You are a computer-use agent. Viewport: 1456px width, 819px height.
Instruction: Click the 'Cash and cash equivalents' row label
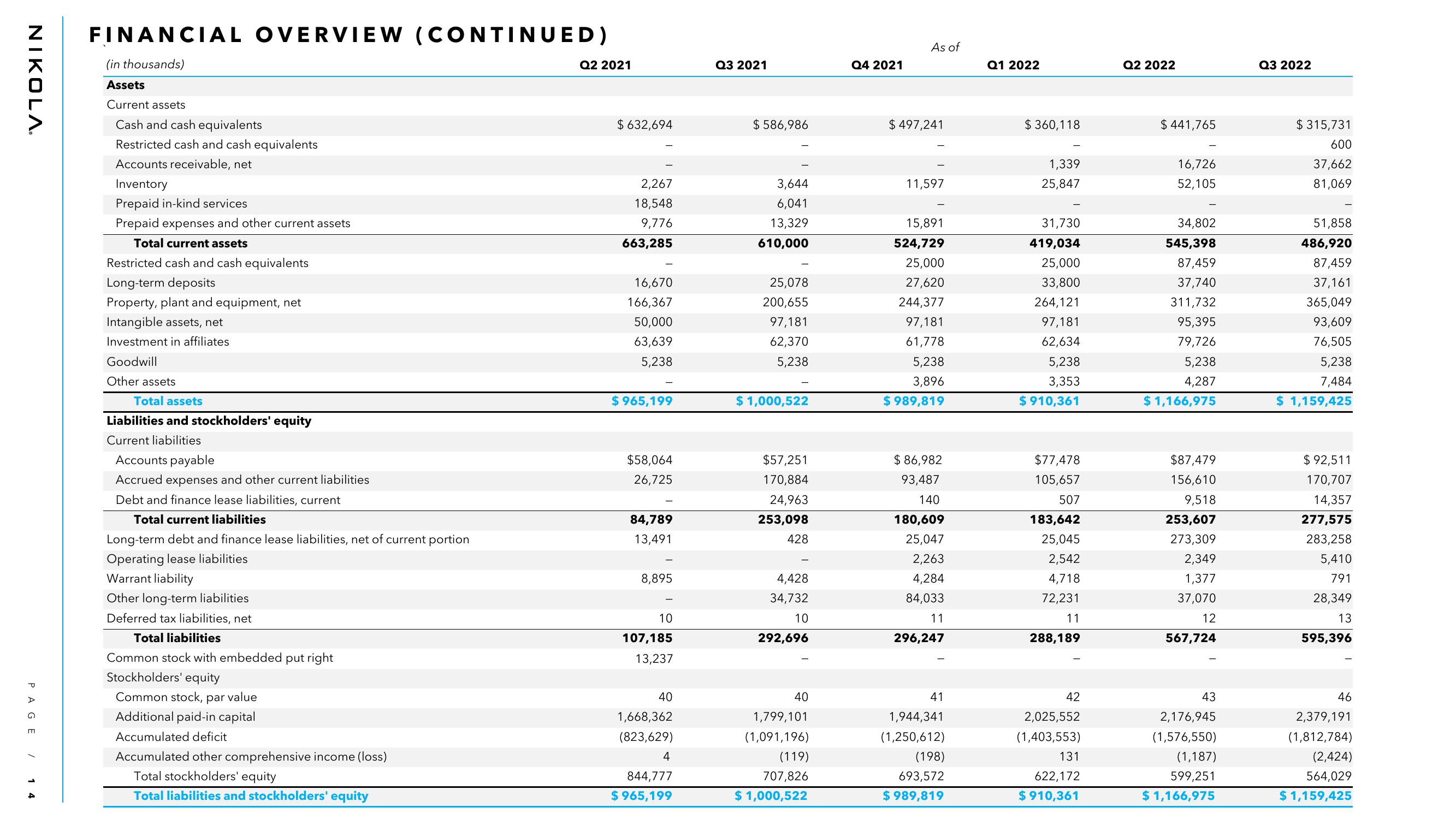189,125
